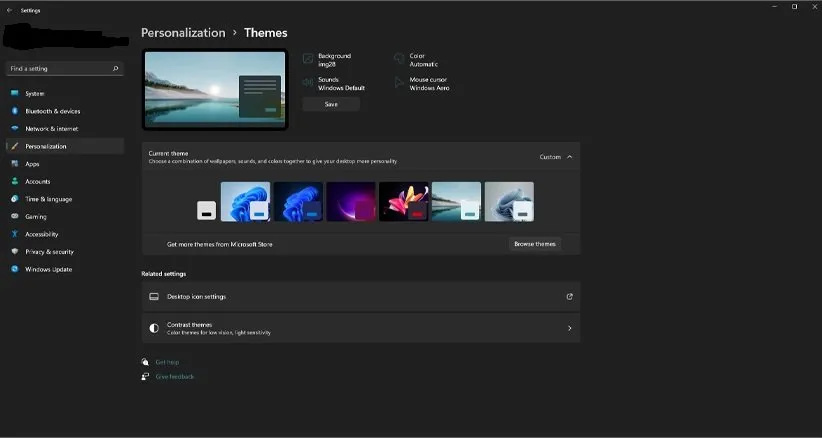Click the Windows Update icon in sidebar
Viewport: 822px width, 438px height.
coord(15,269)
